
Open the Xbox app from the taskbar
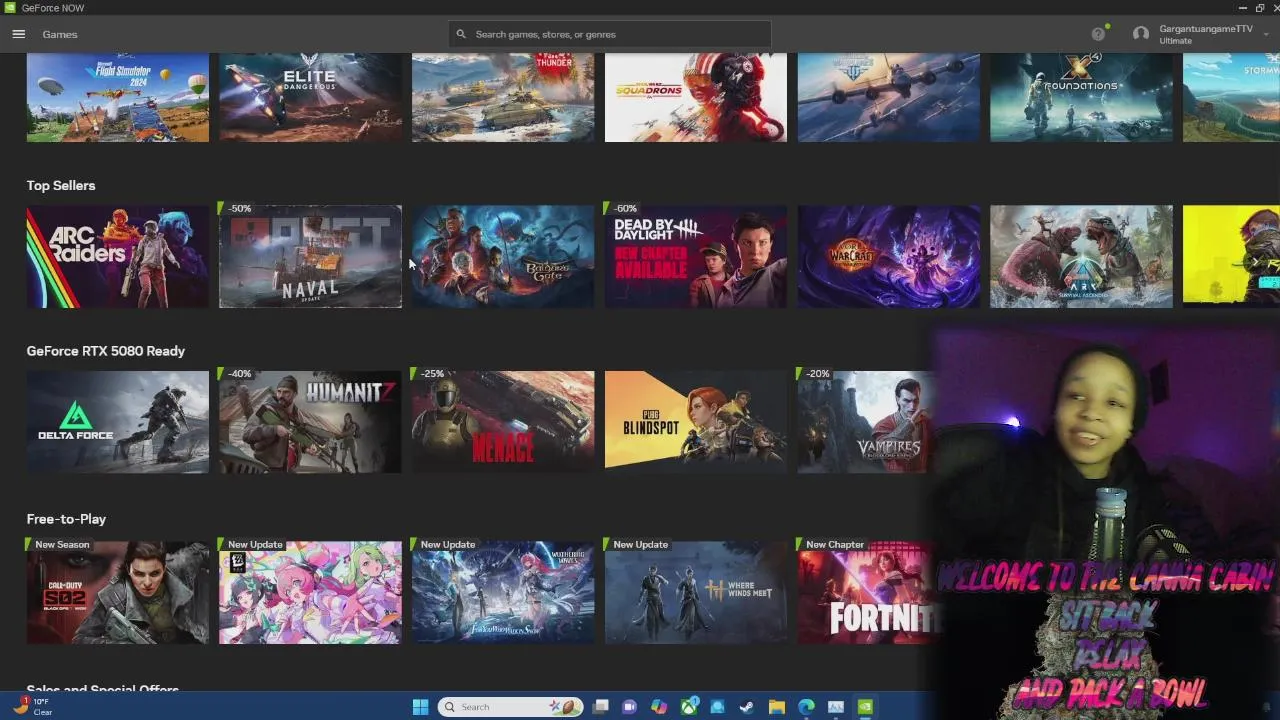pos(689,707)
